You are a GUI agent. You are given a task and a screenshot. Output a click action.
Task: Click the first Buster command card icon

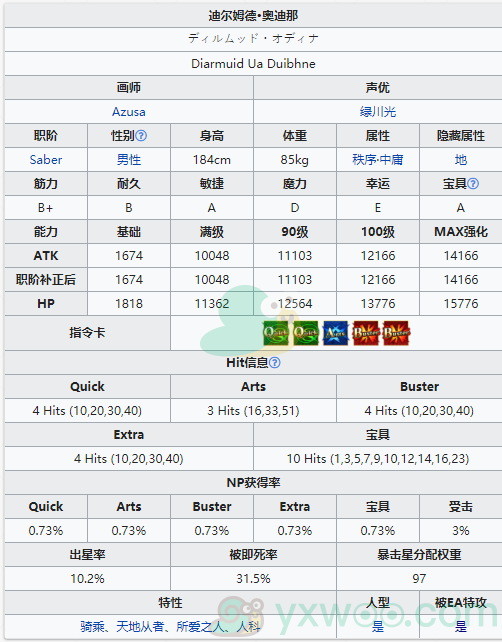(x=366, y=333)
